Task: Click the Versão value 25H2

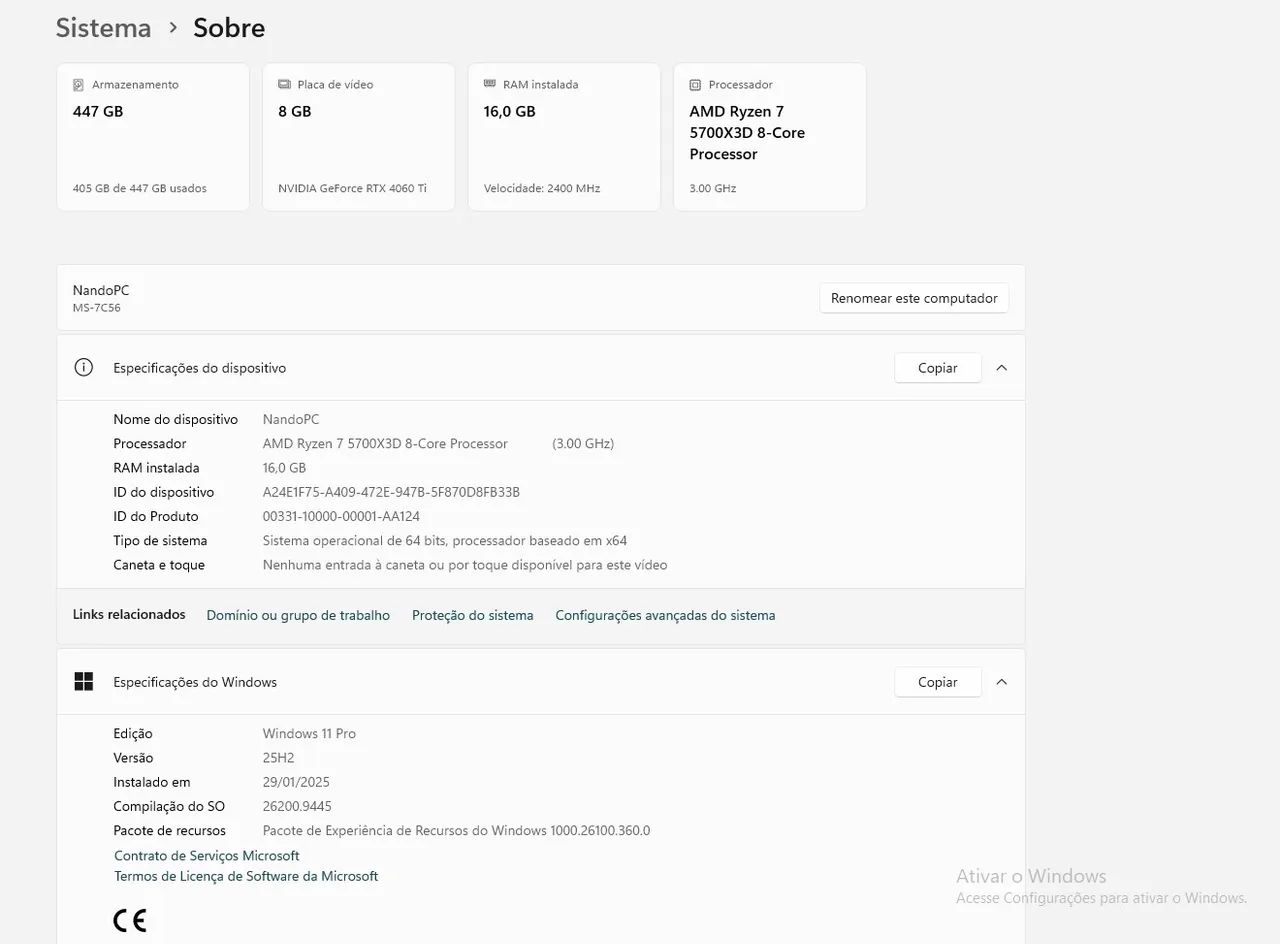Action: tap(278, 758)
